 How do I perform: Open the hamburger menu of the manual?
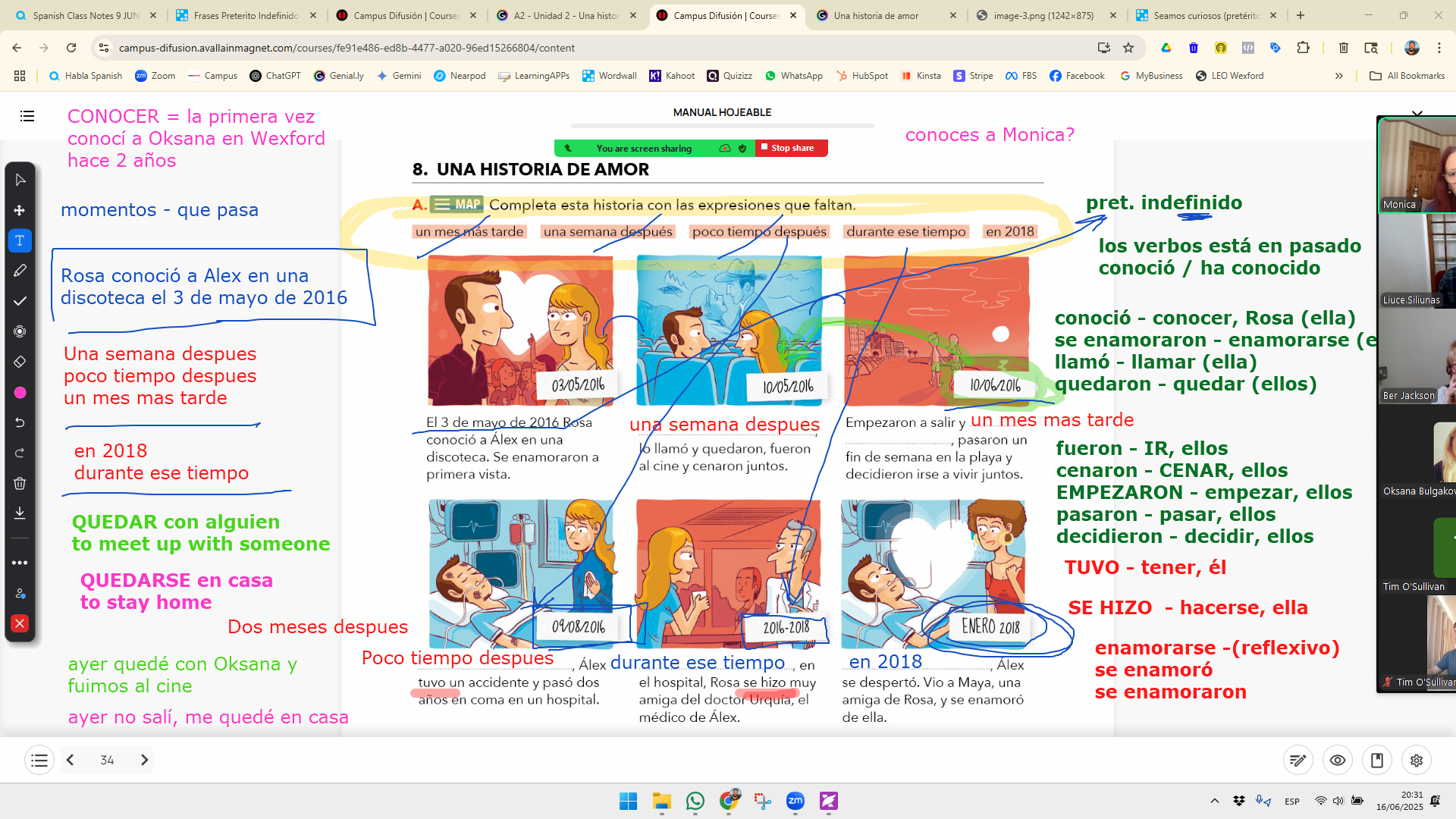[x=27, y=116]
